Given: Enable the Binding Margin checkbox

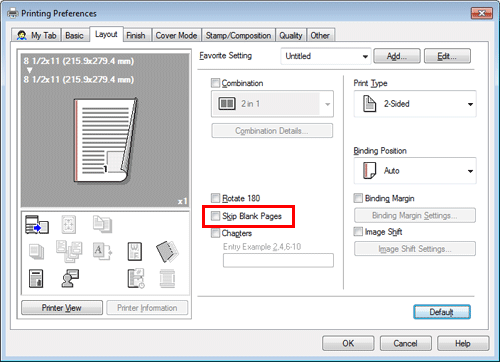Looking at the screenshot, I should click(x=358, y=198).
